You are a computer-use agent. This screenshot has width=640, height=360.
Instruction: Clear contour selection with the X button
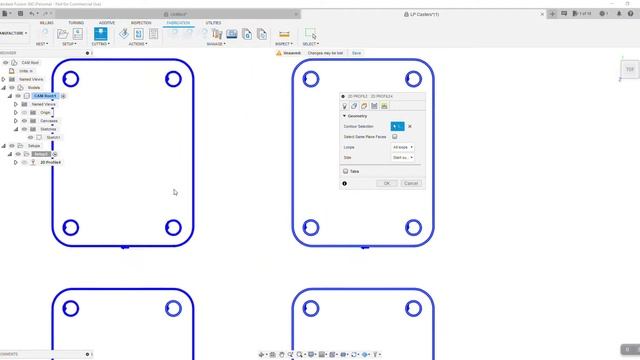[x=410, y=127]
